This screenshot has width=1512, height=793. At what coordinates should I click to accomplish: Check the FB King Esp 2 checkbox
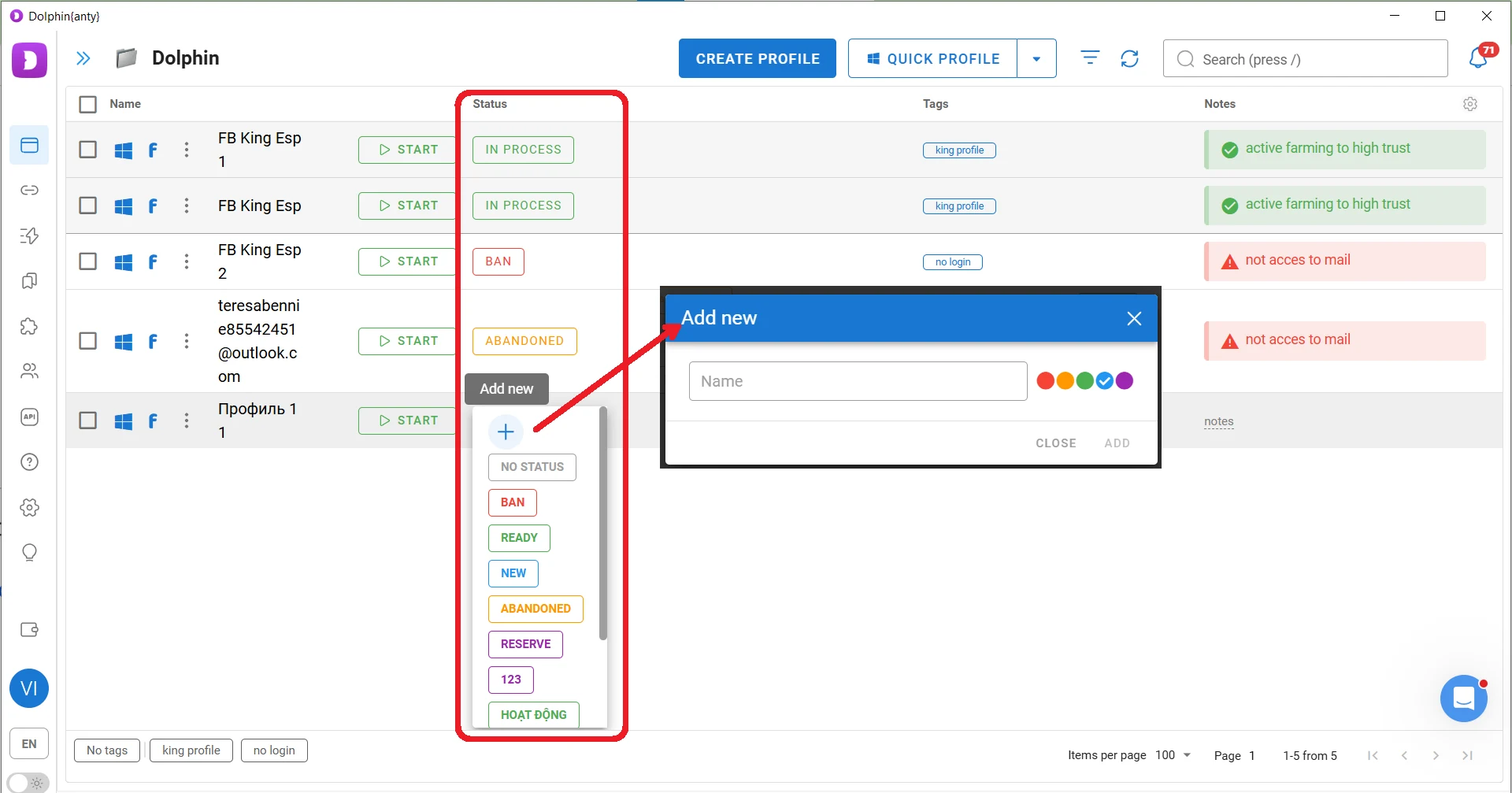tap(88, 261)
